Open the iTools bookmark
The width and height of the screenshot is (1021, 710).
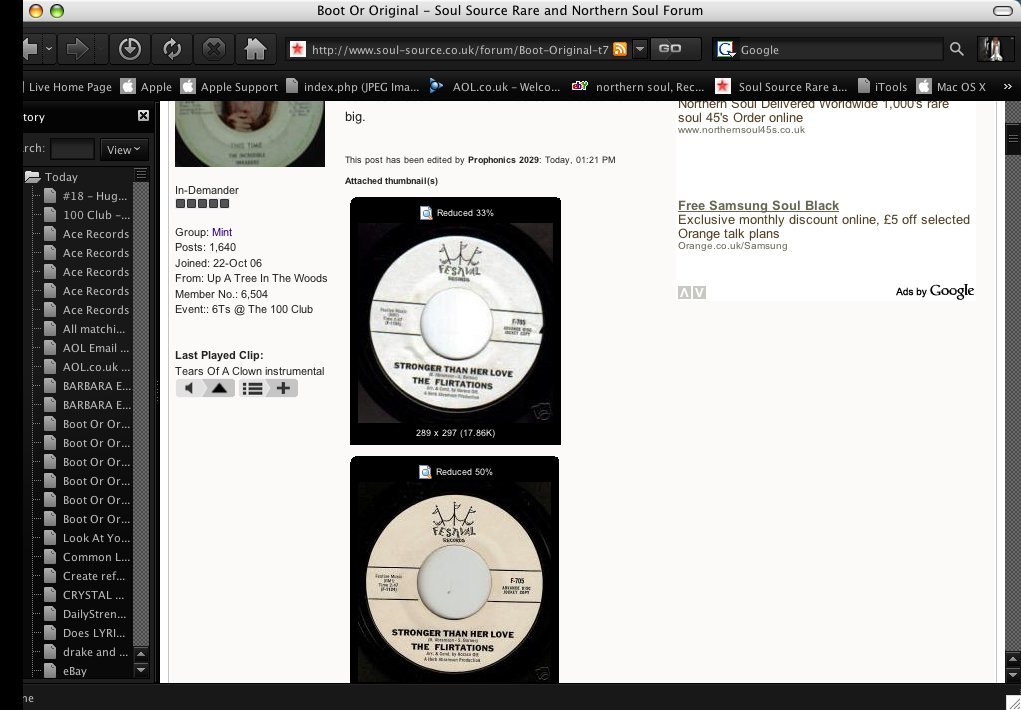882,87
